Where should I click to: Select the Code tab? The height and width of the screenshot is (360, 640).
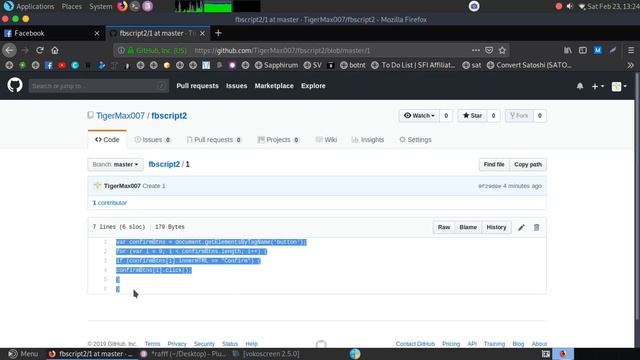click(107, 140)
